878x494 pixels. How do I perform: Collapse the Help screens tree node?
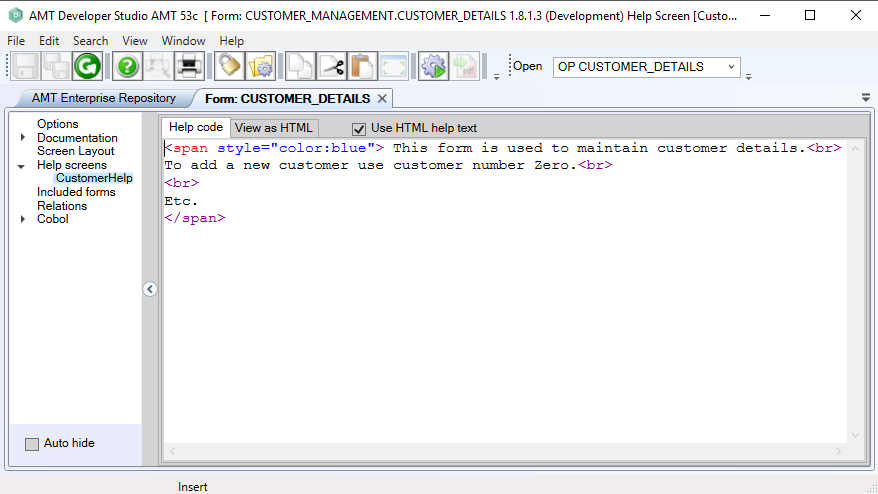[x=21, y=166]
